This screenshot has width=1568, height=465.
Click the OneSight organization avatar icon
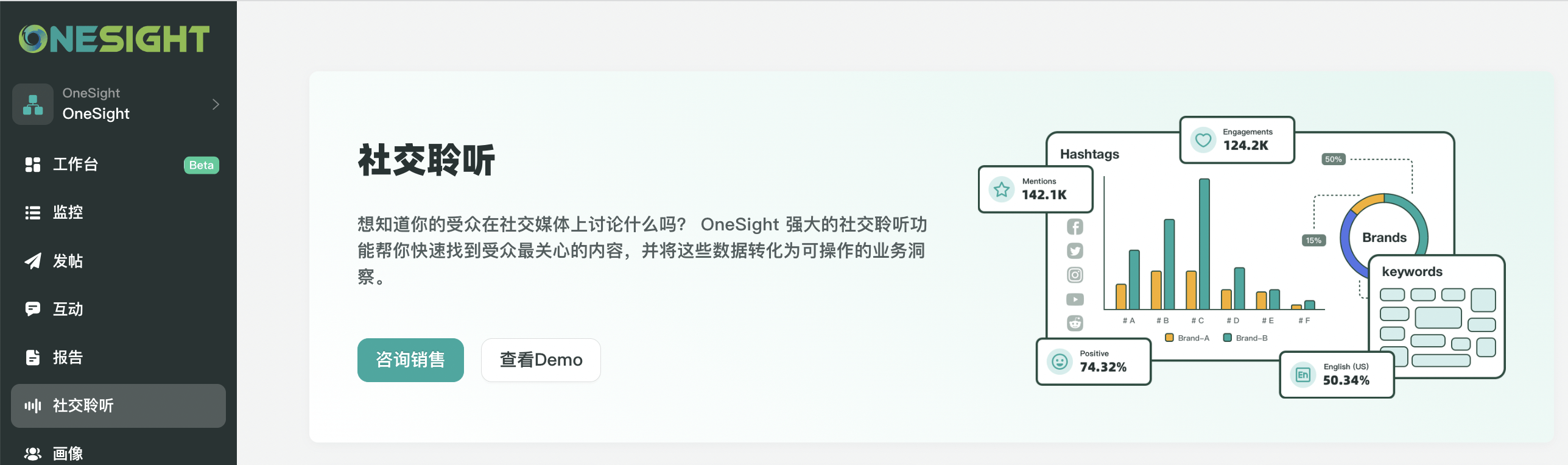click(33, 104)
